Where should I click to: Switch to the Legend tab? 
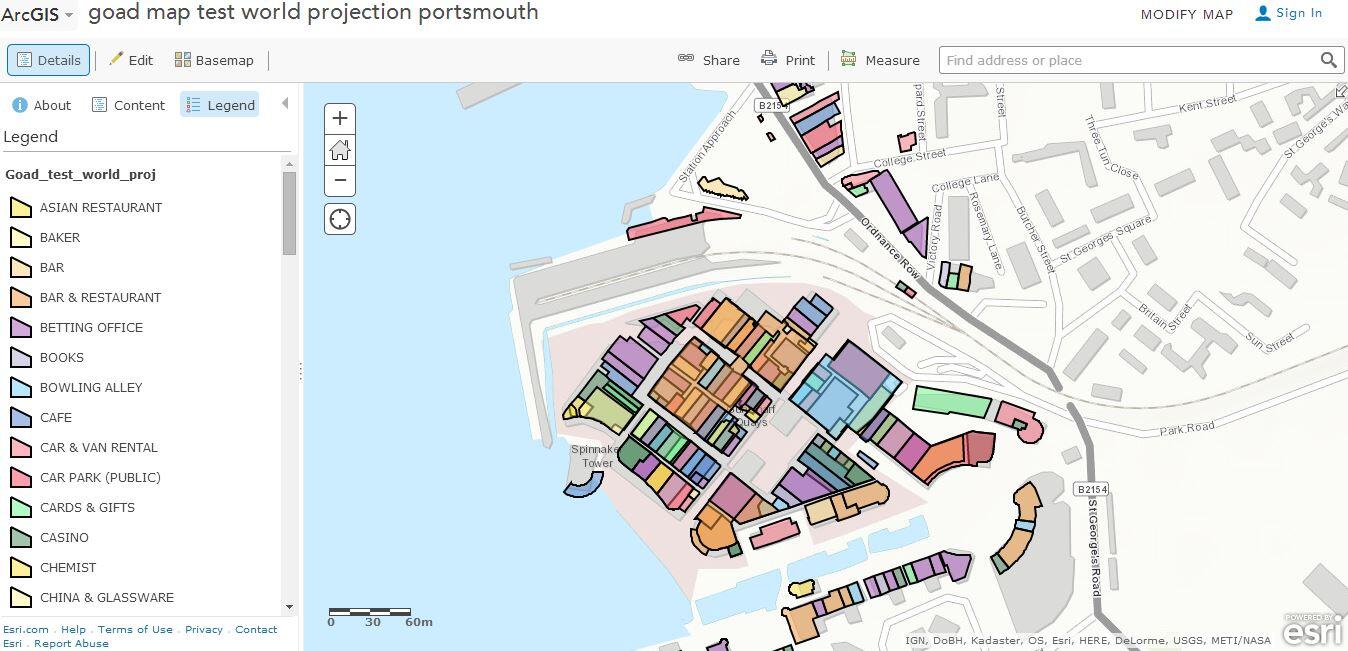pos(220,105)
